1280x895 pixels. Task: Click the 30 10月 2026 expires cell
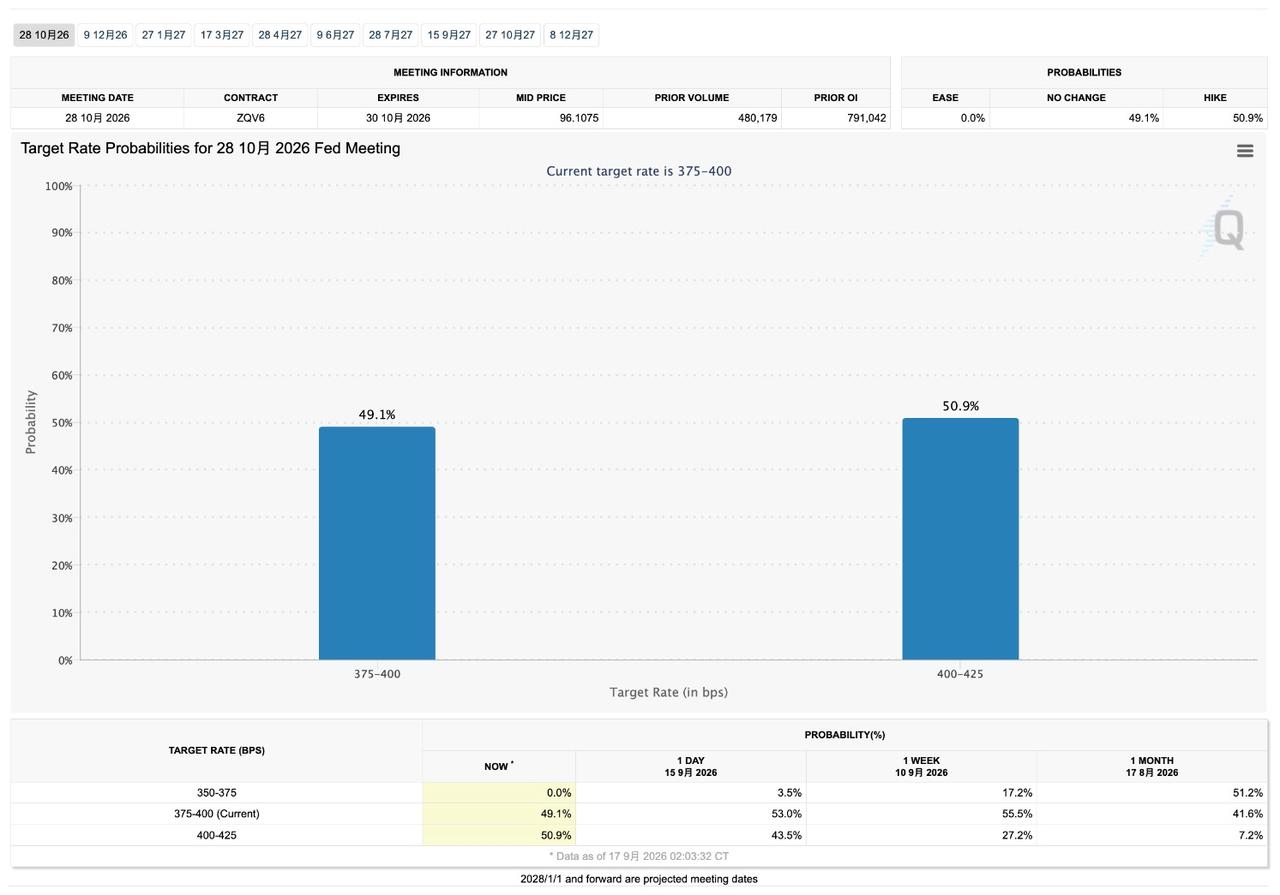(398, 118)
